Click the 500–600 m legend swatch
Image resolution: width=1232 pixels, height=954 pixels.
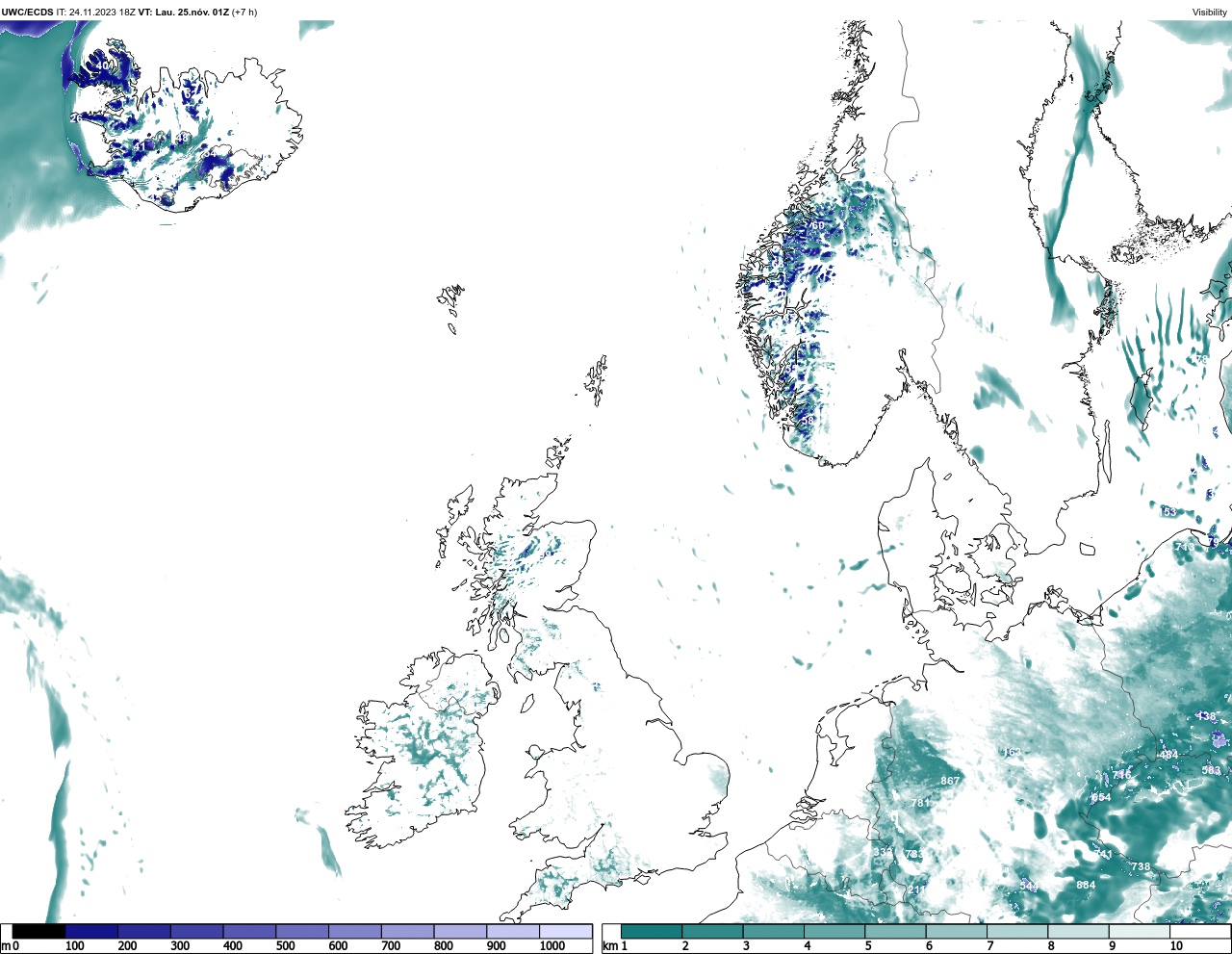pos(302,931)
